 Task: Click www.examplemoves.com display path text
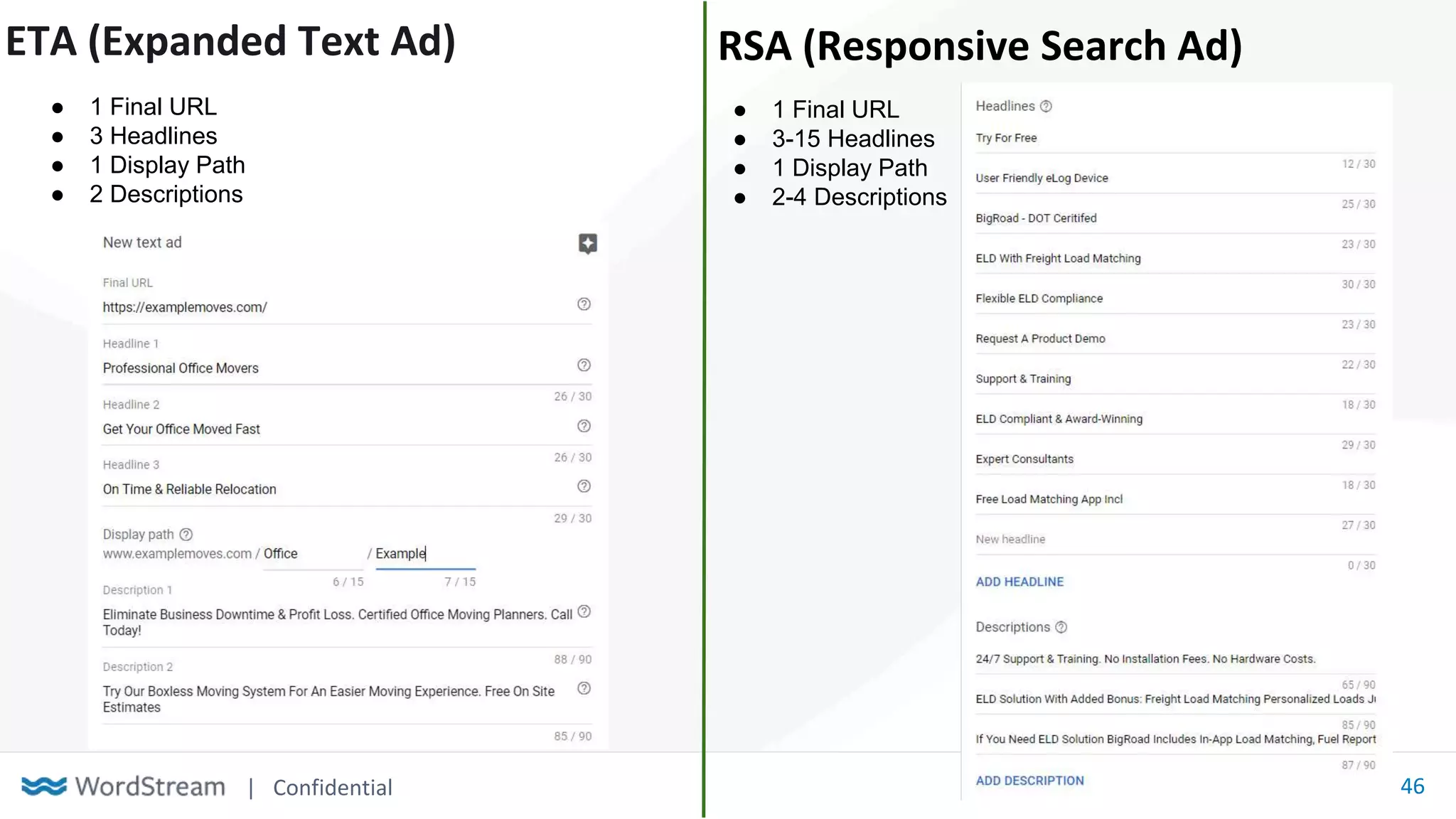(177, 554)
